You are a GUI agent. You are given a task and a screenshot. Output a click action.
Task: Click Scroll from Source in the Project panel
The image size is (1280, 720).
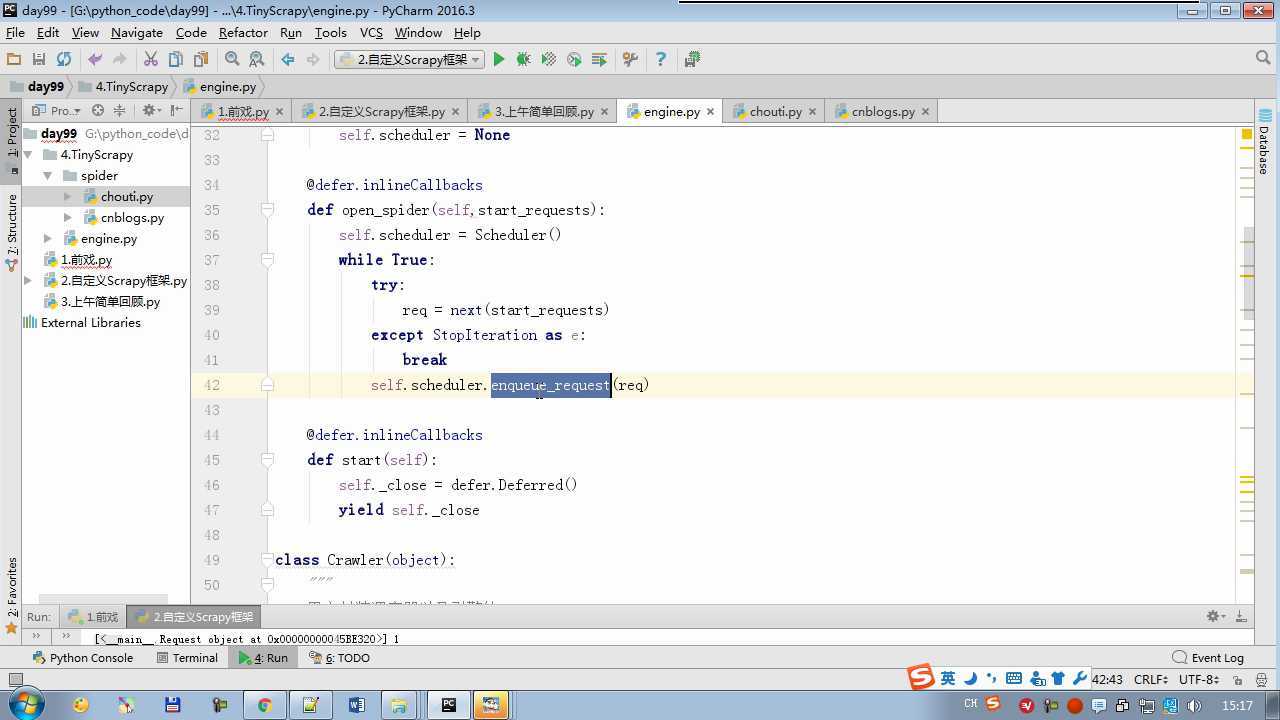click(x=98, y=111)
